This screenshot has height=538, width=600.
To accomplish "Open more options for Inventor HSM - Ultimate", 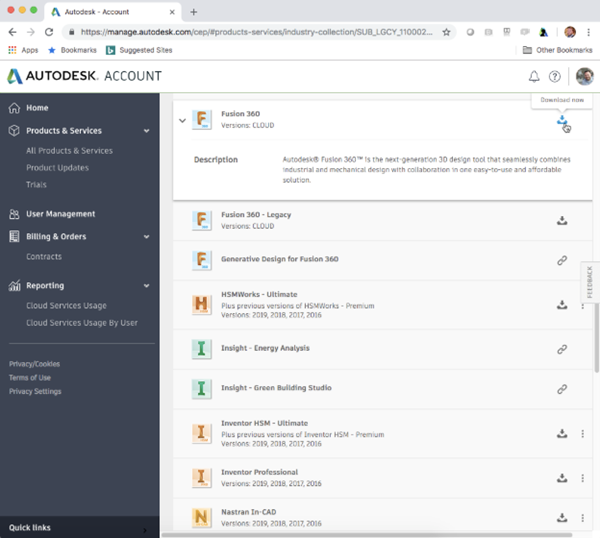I will 582,434.
